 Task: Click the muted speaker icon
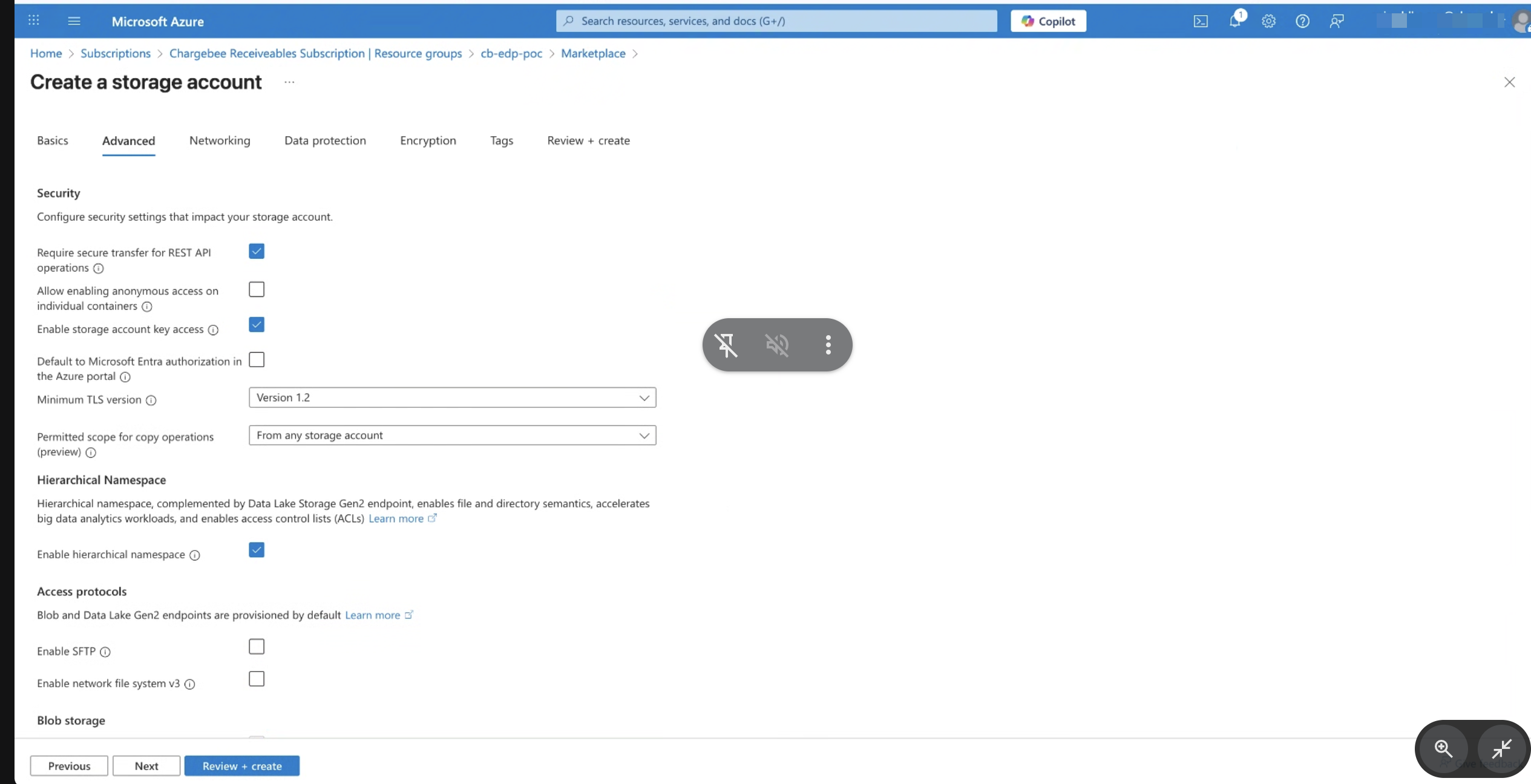(x=777, y=345)
